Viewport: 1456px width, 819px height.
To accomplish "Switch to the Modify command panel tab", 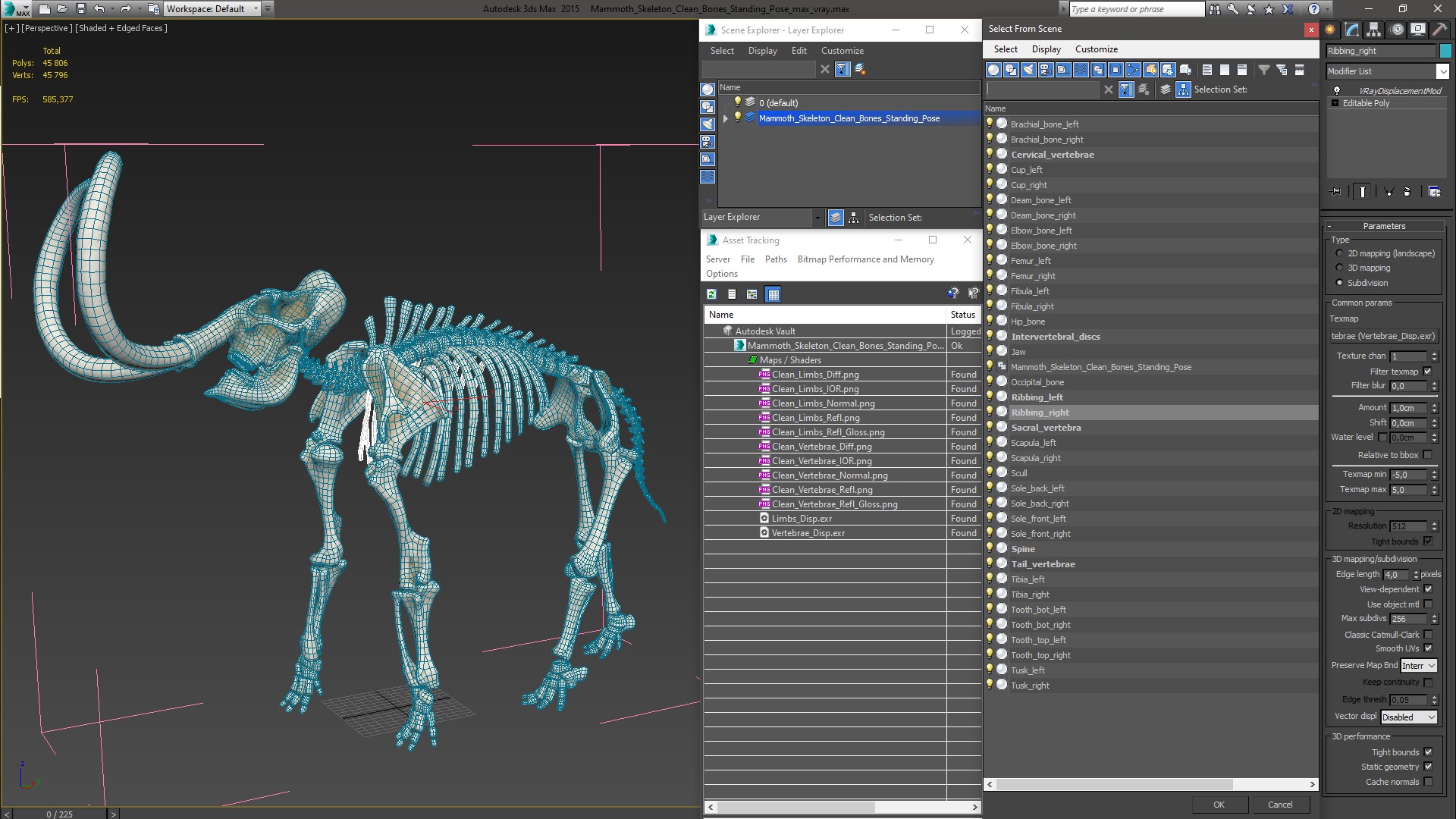I will [1352, 30].
